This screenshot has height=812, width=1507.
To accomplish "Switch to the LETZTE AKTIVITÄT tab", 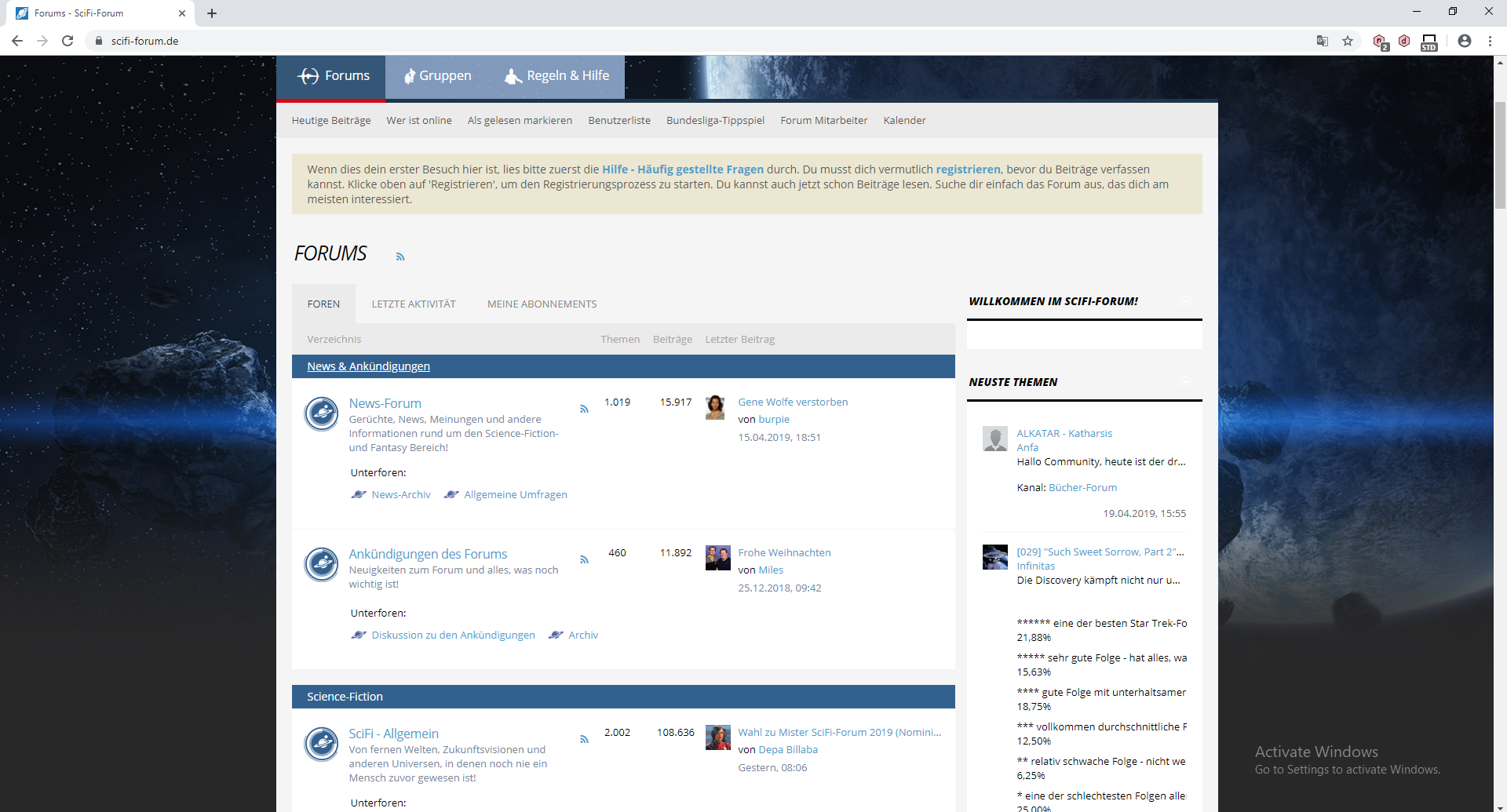I will click(414, 304).
